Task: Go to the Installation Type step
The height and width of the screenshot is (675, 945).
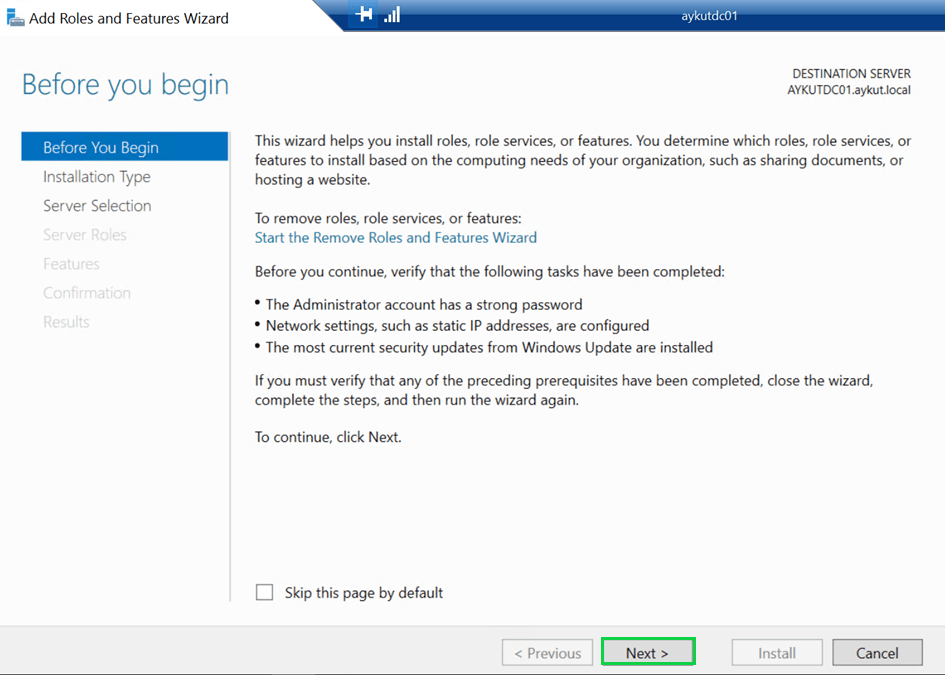Action: (97, 177)
